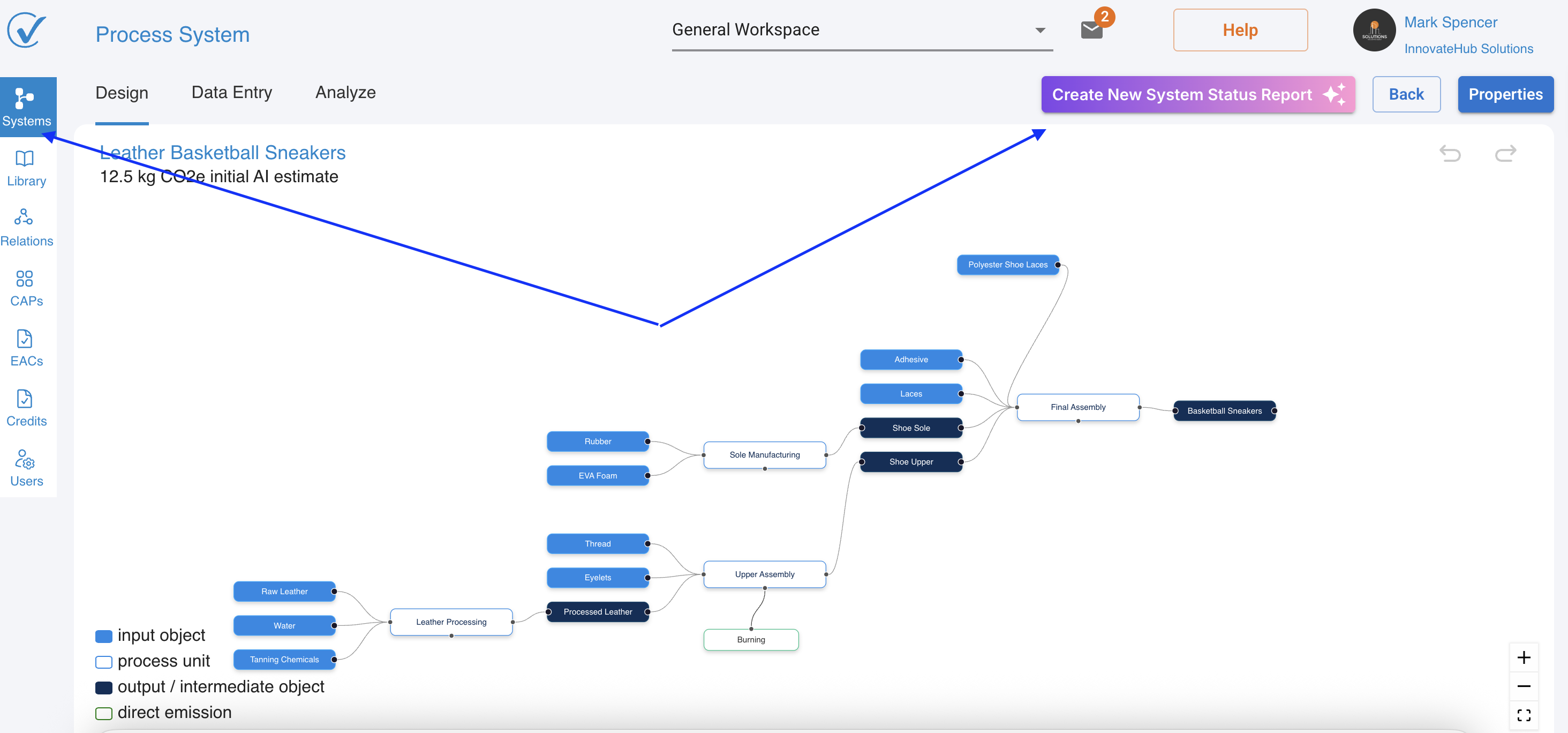1568x733 pixels.
Task: Open the Credits sidebar page
Action: point(26,407)
